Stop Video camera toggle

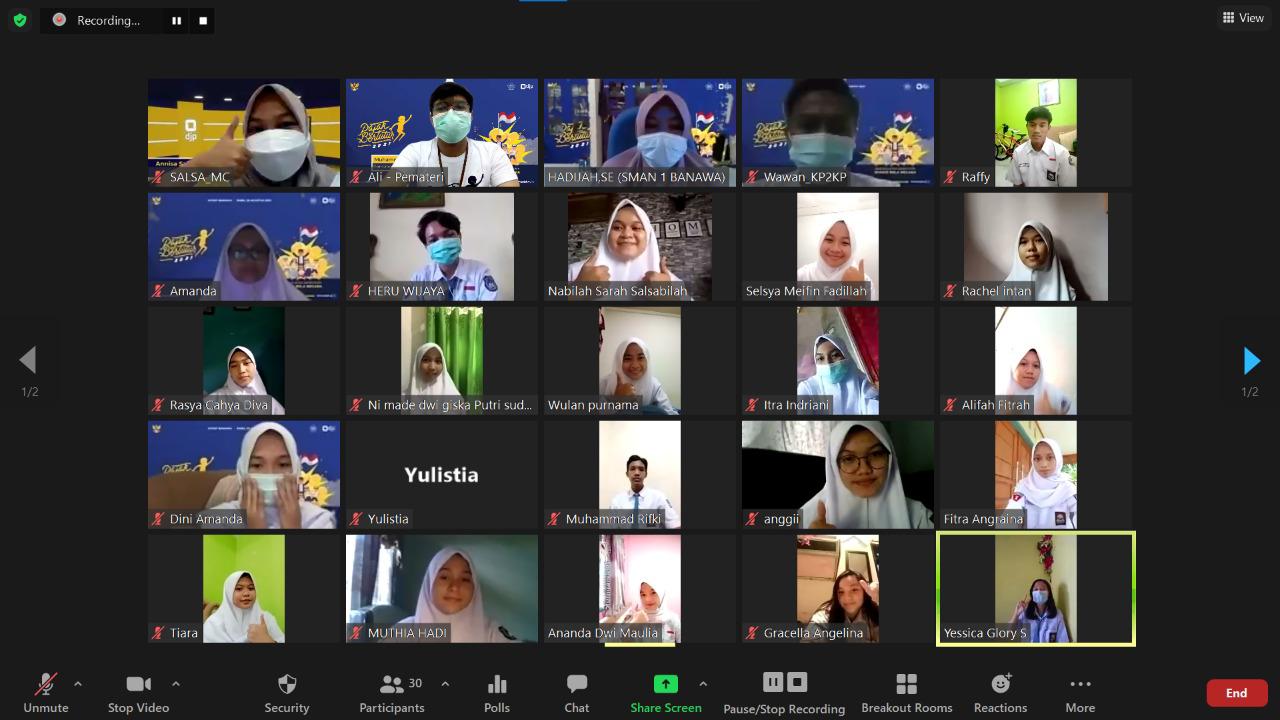point(138,693)
